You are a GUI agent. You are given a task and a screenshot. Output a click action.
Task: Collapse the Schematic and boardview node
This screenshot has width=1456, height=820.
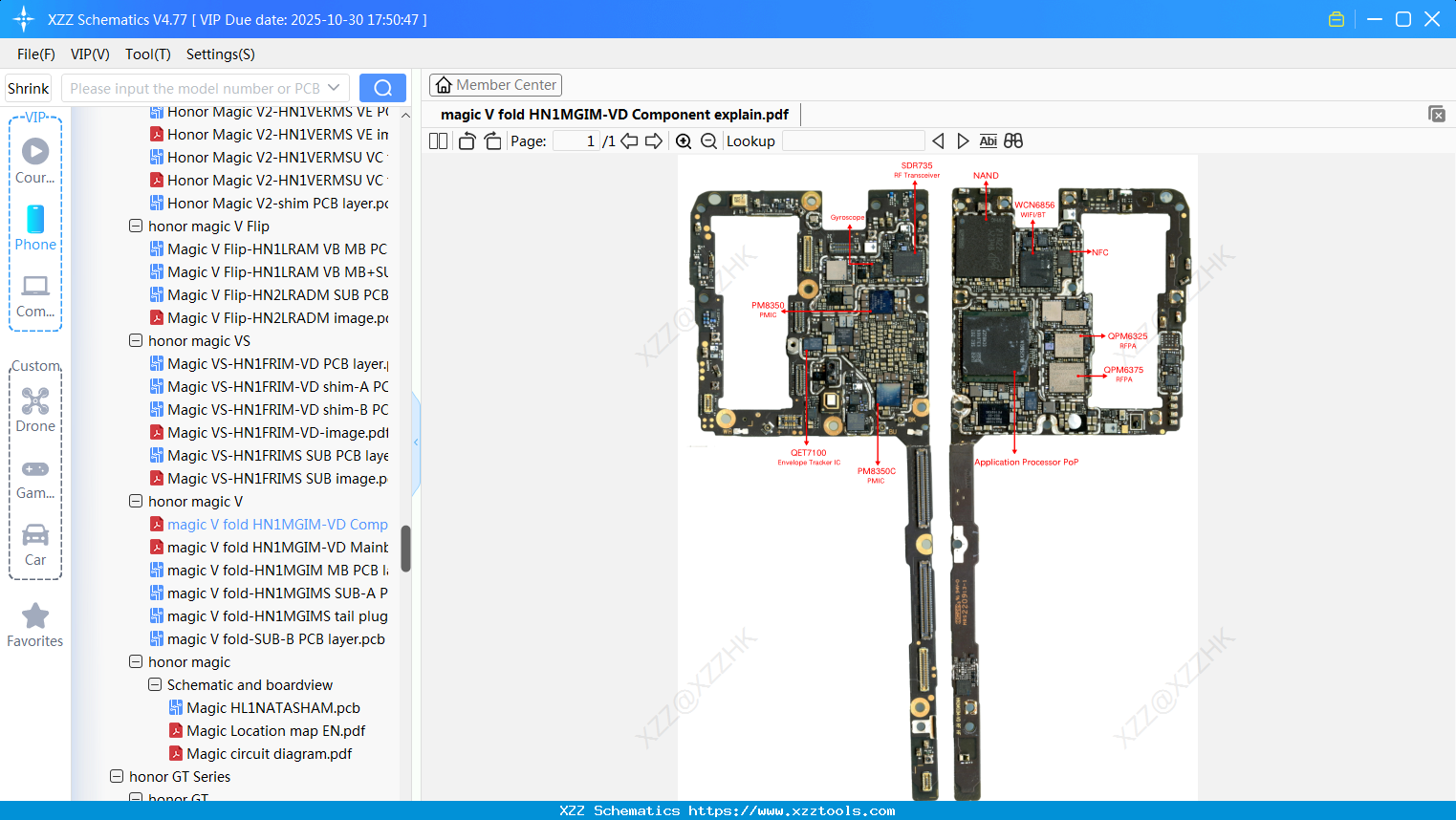155,685
